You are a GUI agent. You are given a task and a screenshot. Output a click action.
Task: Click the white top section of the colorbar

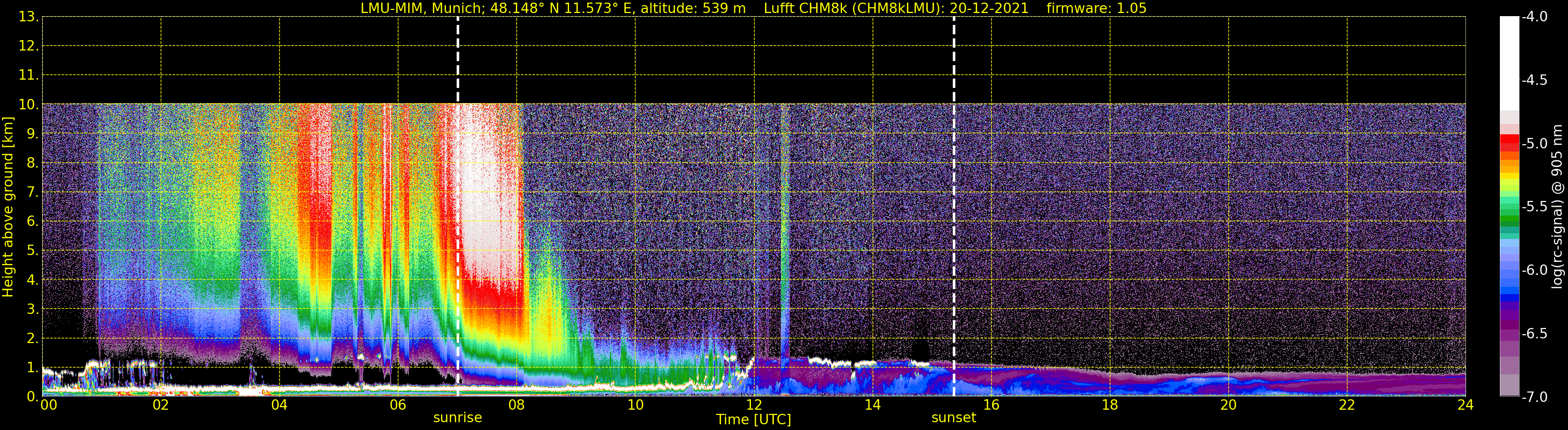[x=1509, y=63]
